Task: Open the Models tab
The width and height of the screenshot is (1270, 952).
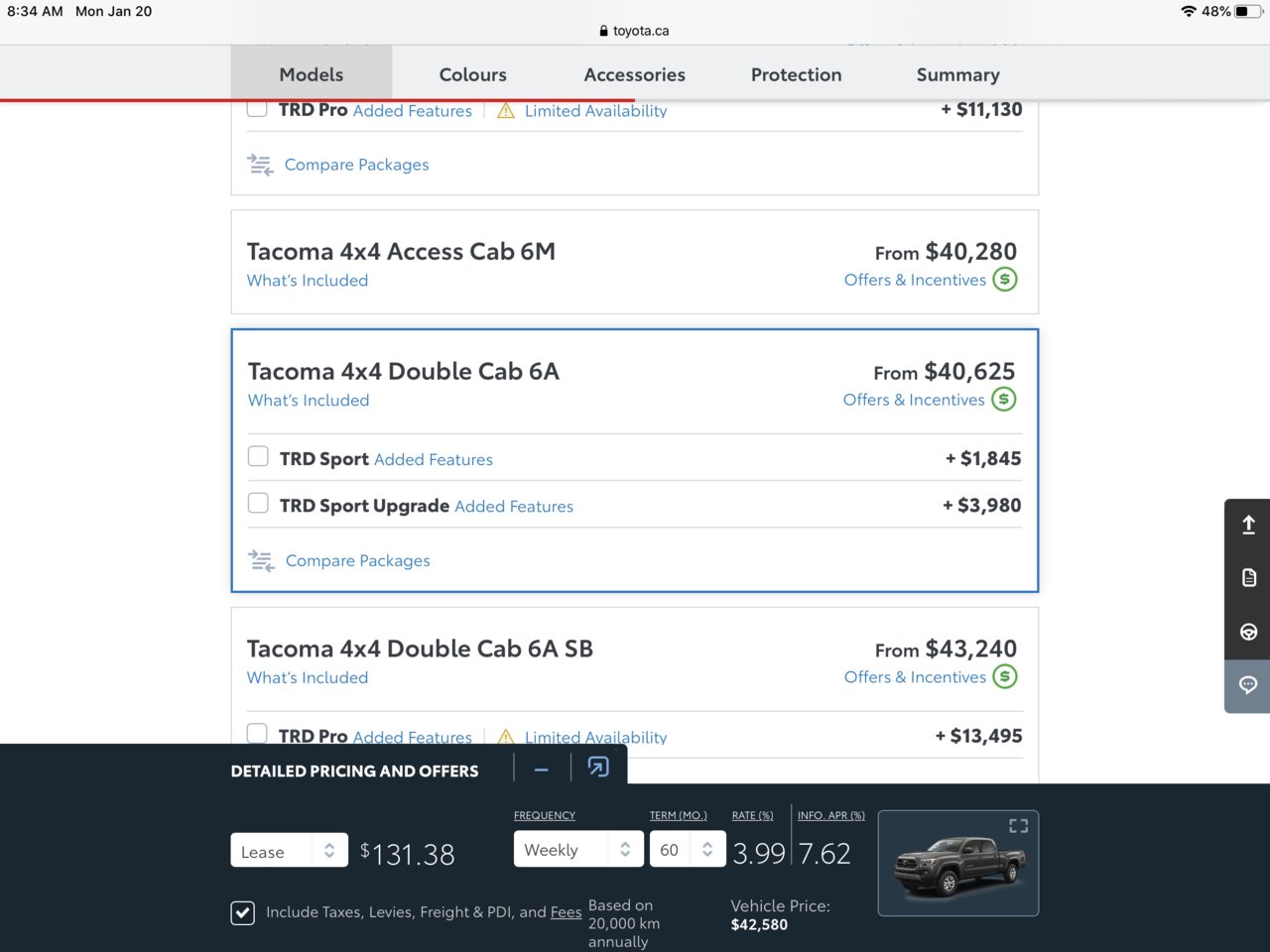Action: pyautogui.click(x=312, y=74)
